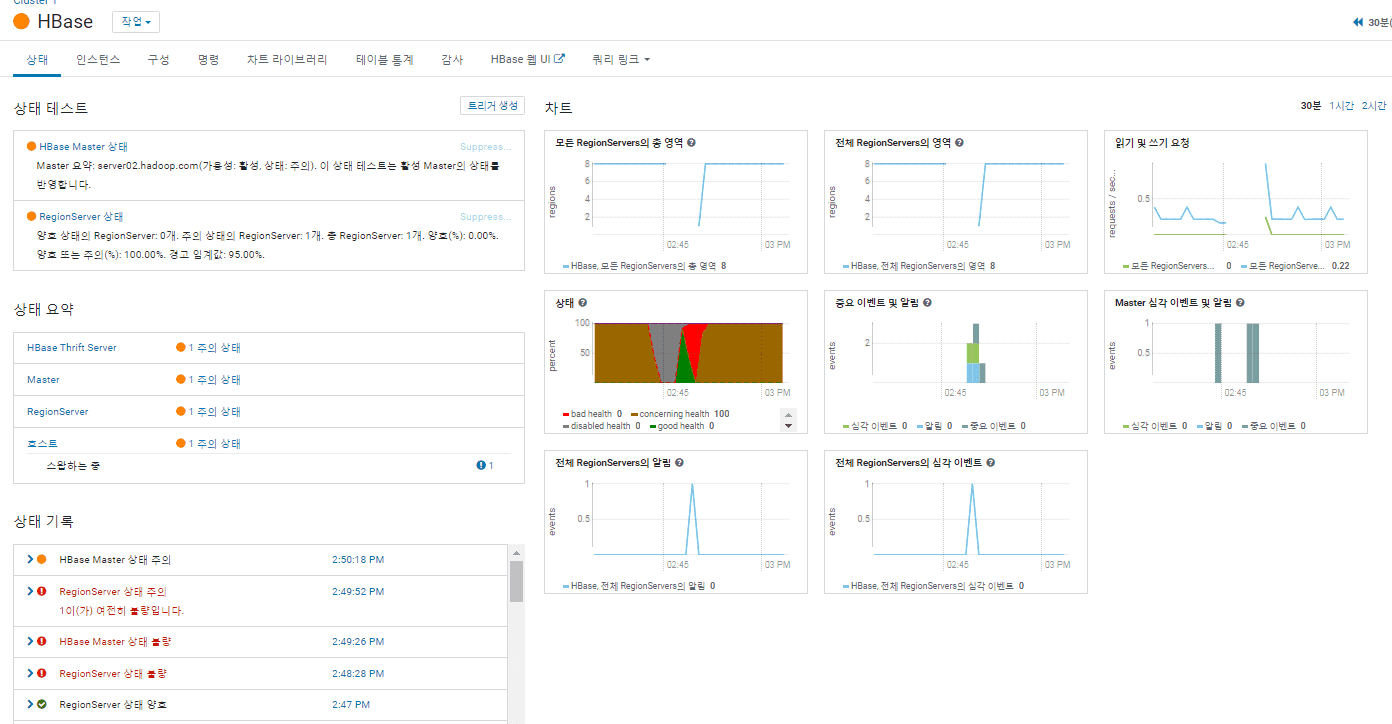Click the 2:50:18 PM history timestamp
Image resolution: width=1392 pixels, height=724 pixels.
click(358, 560)
